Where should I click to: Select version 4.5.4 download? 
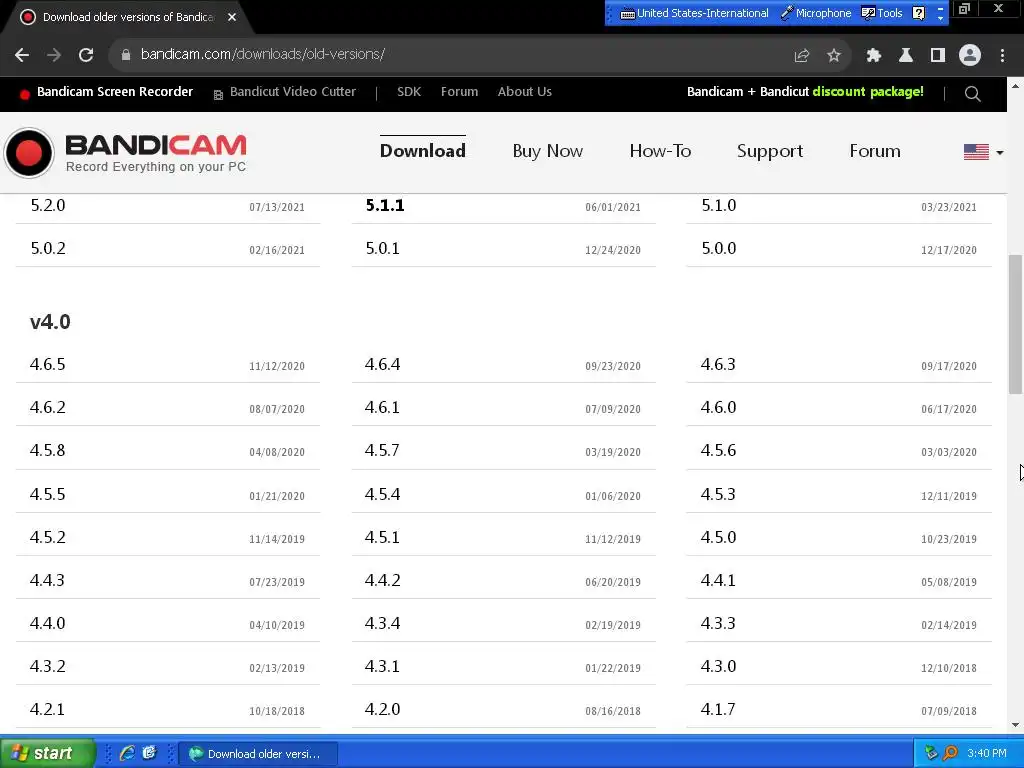pyautogui.click(x=383, y=494)
